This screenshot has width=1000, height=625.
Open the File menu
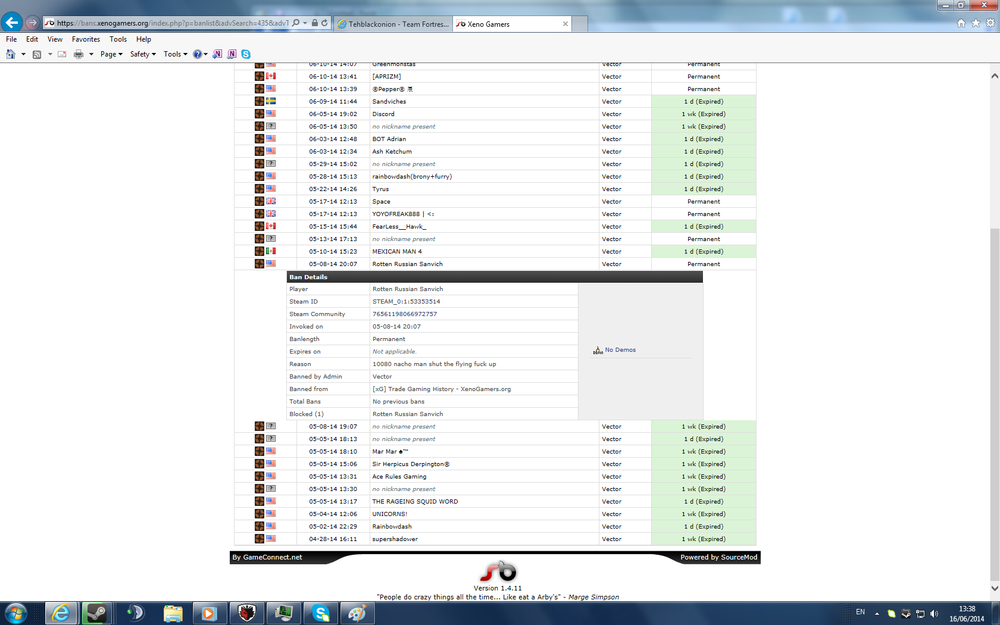pos(11,39)
